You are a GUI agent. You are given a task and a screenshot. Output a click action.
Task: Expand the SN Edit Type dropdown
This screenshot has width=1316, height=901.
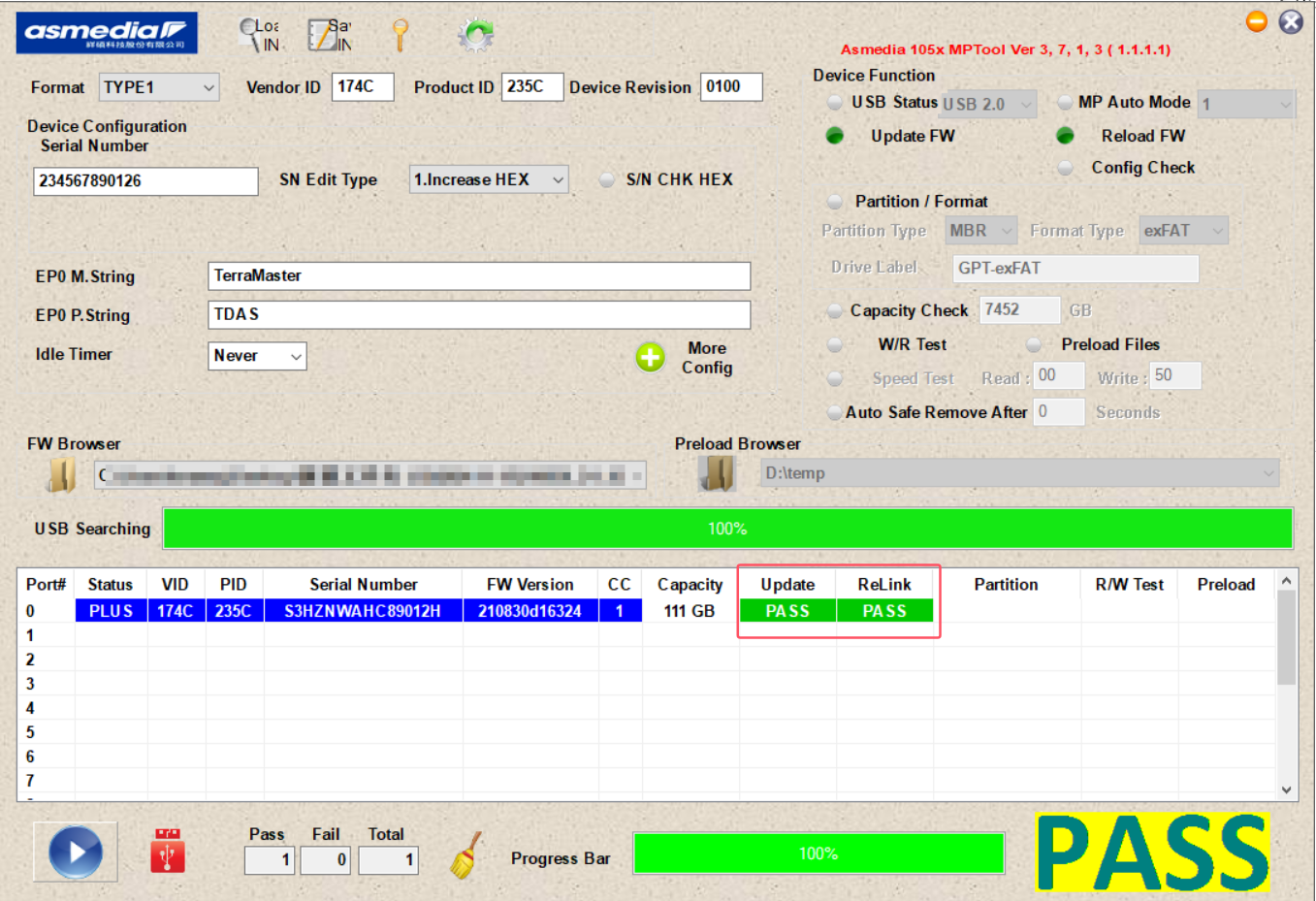click(x=489, y=179)
